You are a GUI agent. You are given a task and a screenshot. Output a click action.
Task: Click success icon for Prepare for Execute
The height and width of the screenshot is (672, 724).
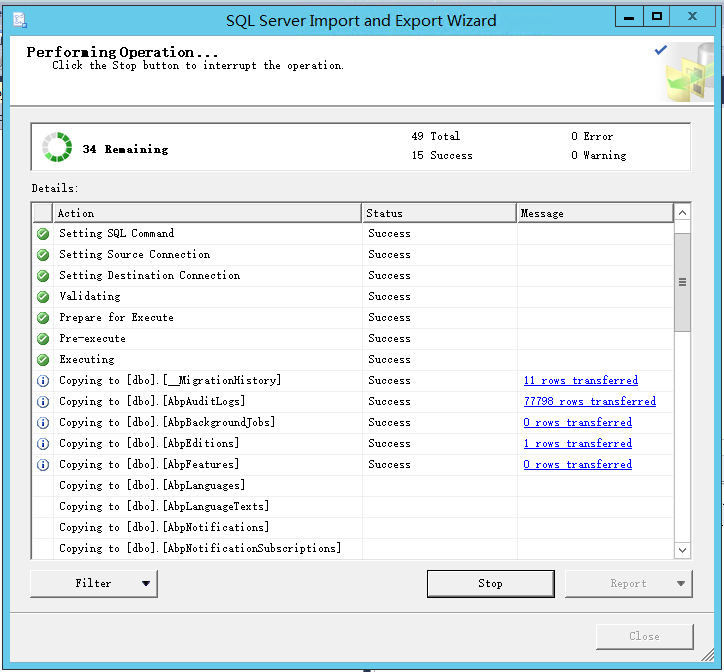(43, 318)
